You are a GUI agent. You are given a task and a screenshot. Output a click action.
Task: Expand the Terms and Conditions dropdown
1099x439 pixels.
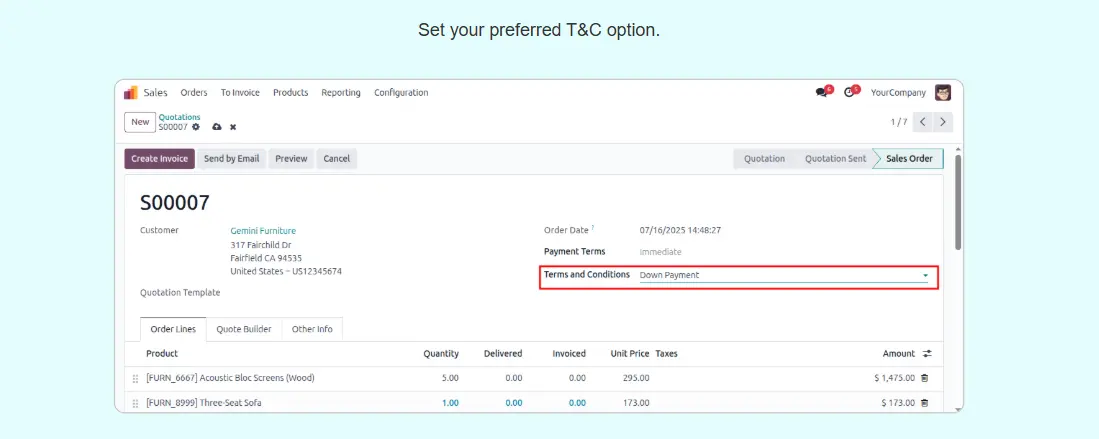pyautogui.click(x=925, y=275)
